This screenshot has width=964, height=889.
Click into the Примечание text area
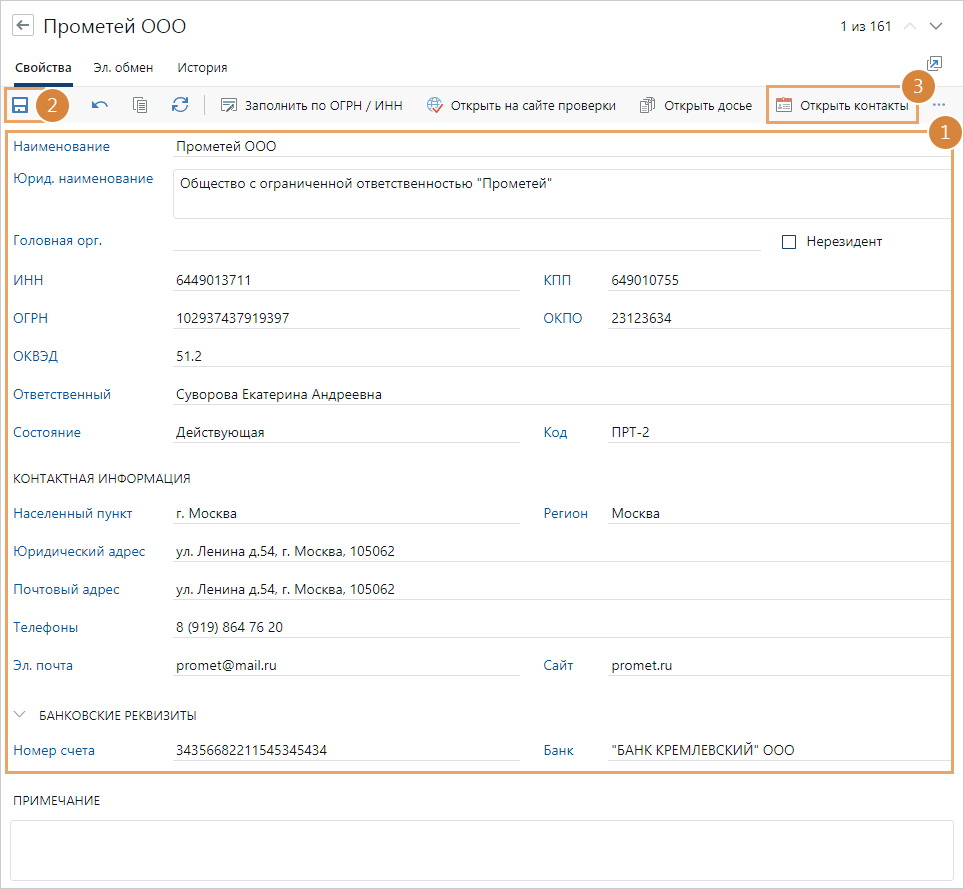481,850
